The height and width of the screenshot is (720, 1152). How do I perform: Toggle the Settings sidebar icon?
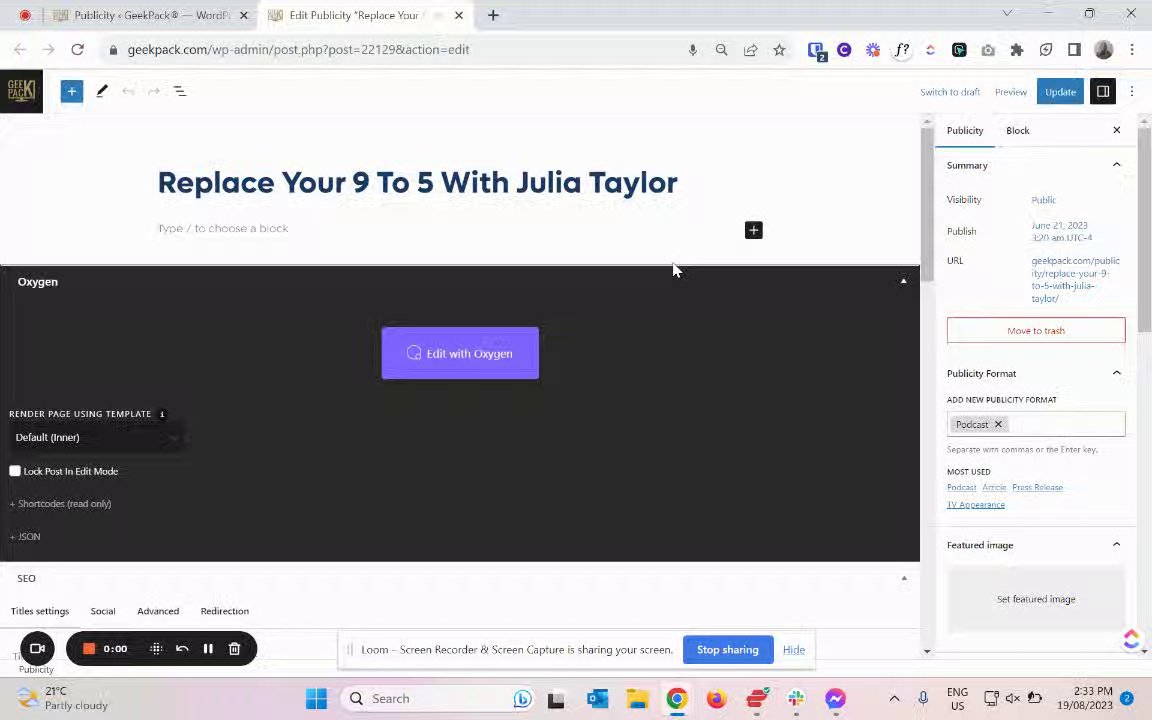[1103, 91]
